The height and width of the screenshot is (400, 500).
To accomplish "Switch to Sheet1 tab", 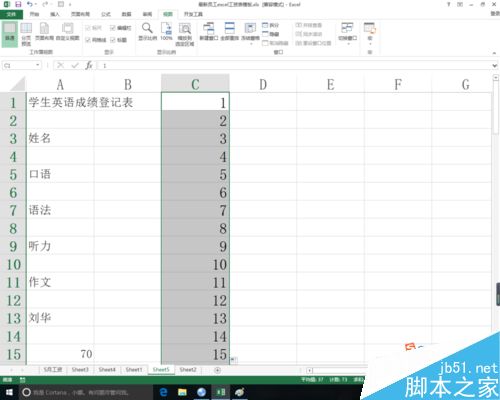I will click(x=134, y=370).
